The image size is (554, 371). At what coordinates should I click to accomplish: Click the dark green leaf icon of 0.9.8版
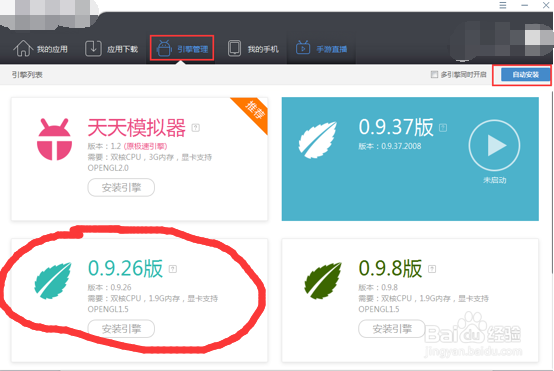click(323, 281)
